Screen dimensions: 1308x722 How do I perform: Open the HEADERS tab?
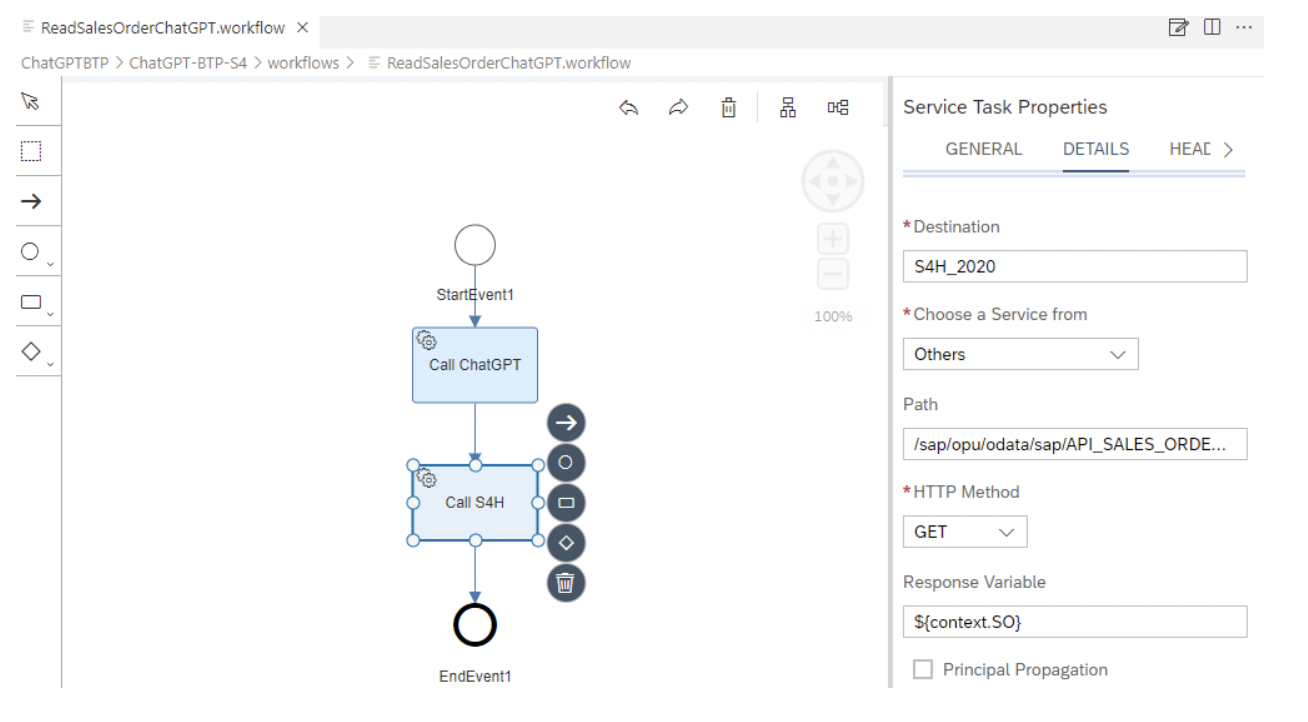(1190, 149)
